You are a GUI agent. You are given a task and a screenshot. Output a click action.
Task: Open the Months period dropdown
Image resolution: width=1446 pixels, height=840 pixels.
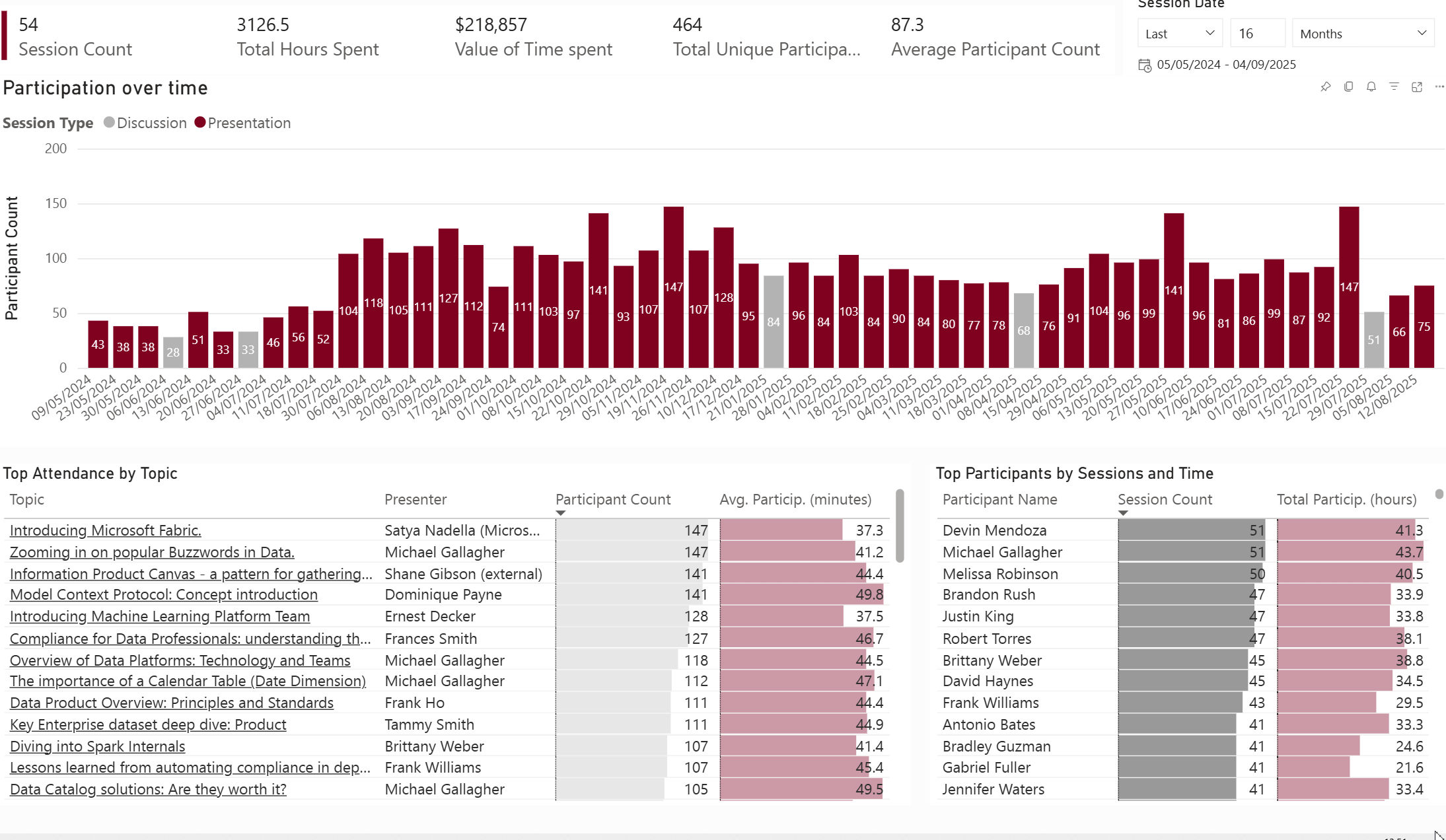(x=1362, y=34)
